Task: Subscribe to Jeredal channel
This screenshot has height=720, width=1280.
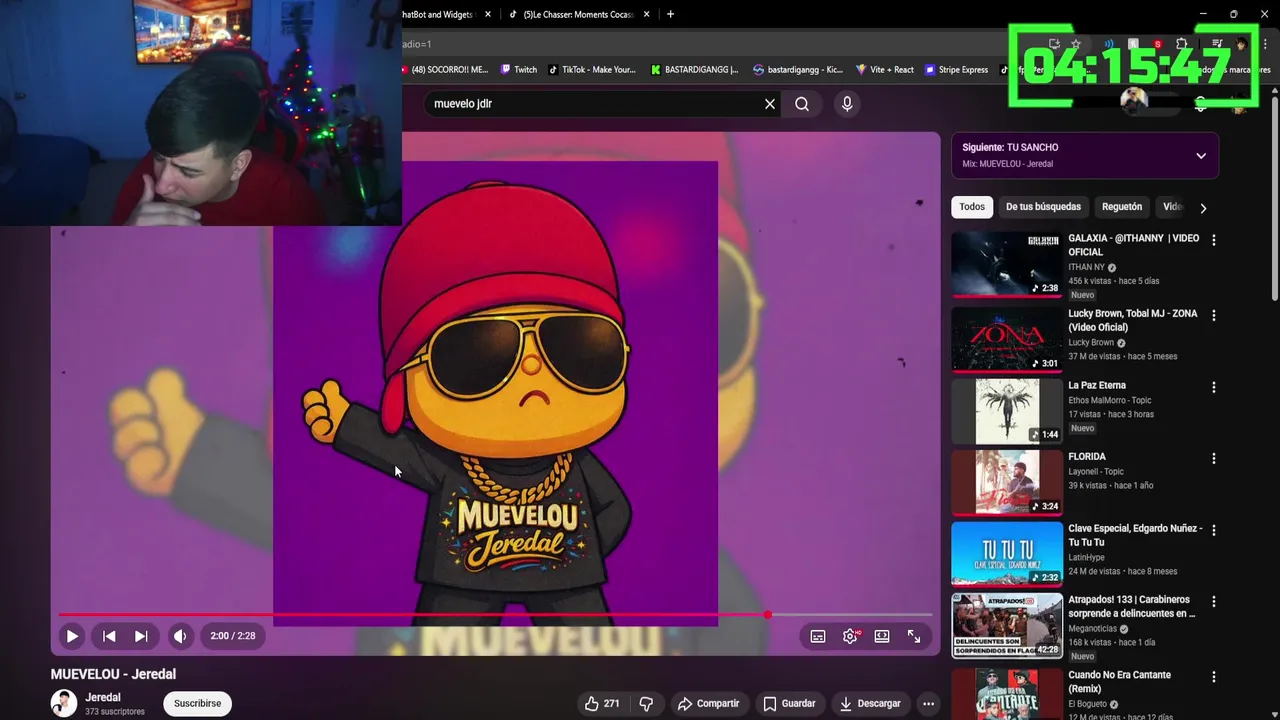Action: pyautogui.click(x=197, y=703)
